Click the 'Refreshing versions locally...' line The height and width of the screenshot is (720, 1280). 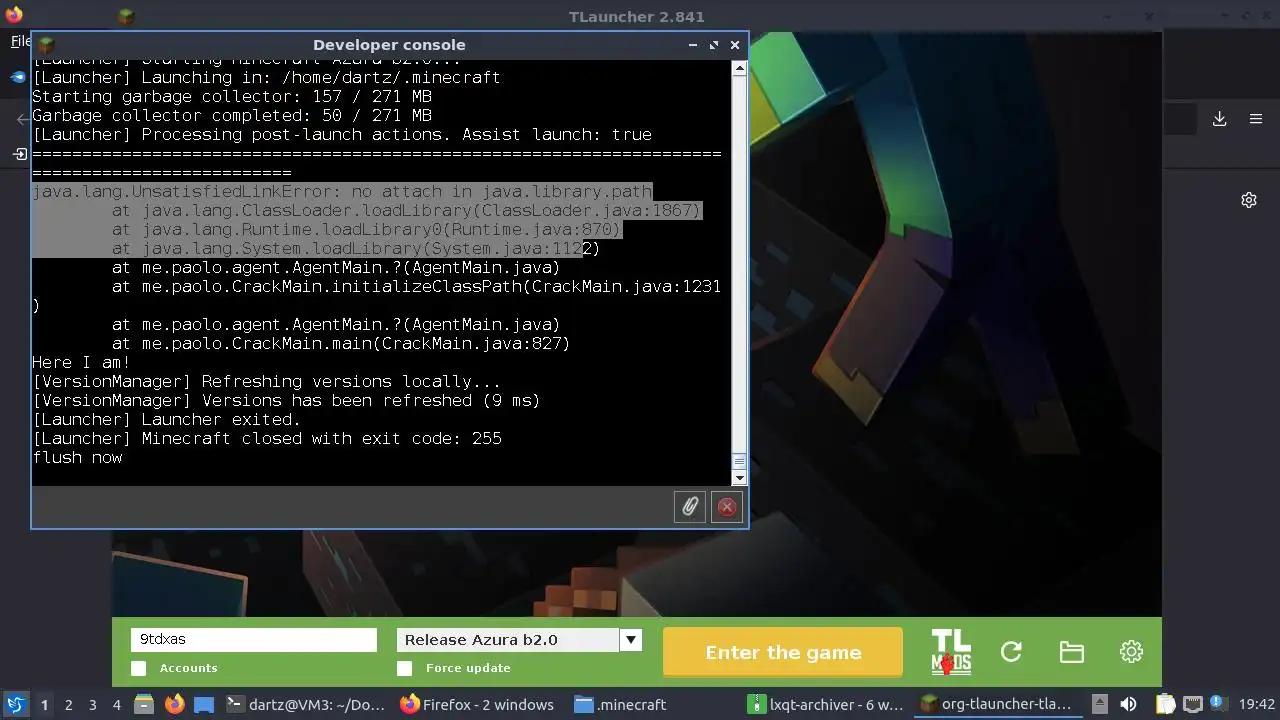pos(266,382)
